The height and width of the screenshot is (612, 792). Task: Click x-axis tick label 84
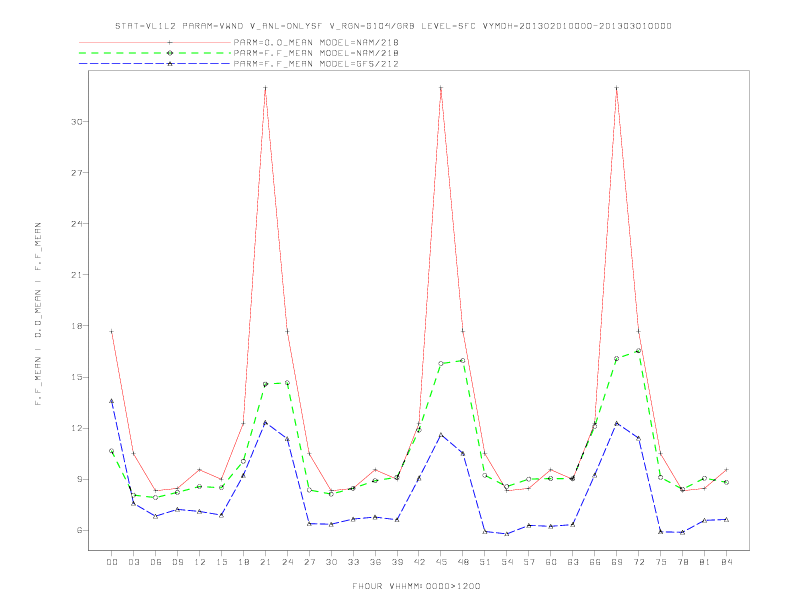click(x=726, y=562)
